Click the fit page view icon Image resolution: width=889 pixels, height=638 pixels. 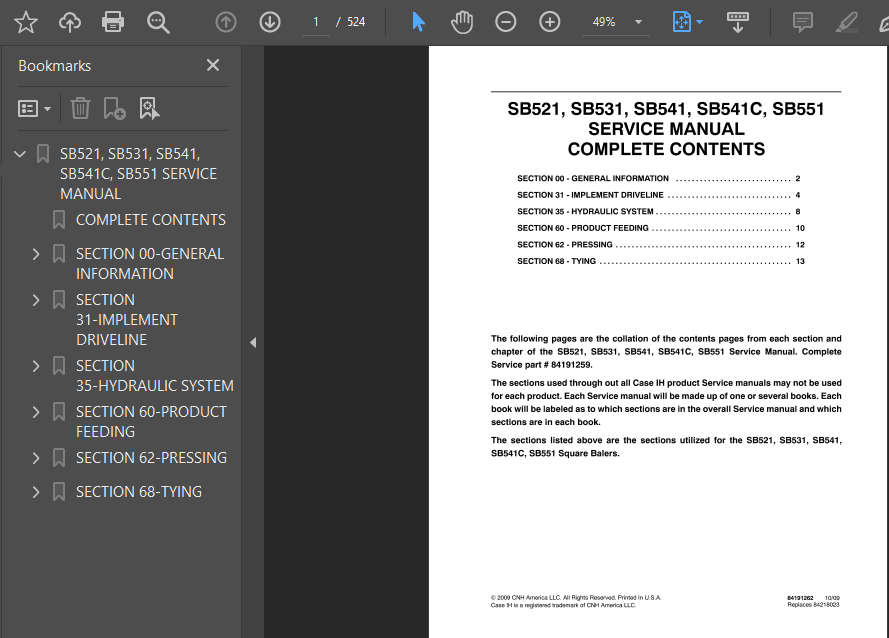tap(681, 22)
